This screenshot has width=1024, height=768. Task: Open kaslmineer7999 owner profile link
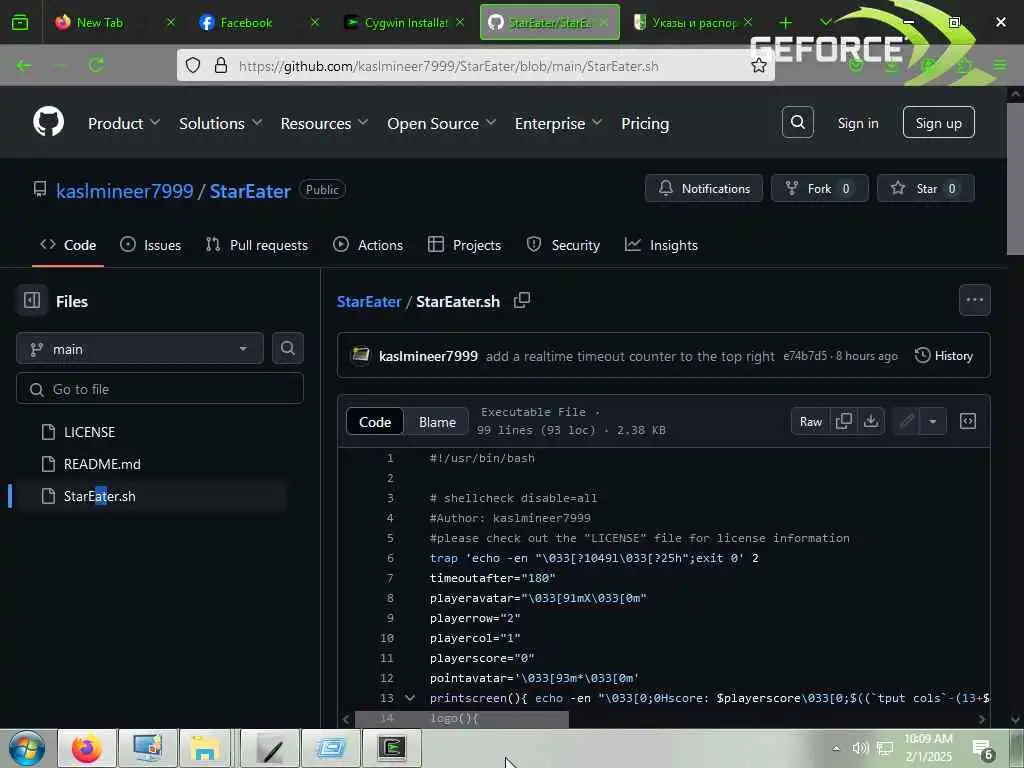(x=125, y=191)
